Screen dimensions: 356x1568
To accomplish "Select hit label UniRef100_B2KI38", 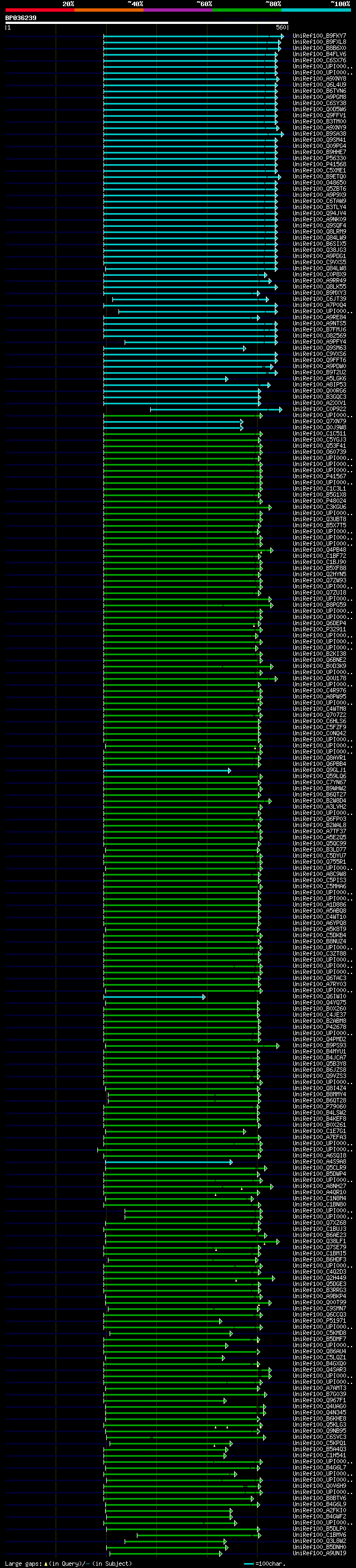I will point(319,654).
